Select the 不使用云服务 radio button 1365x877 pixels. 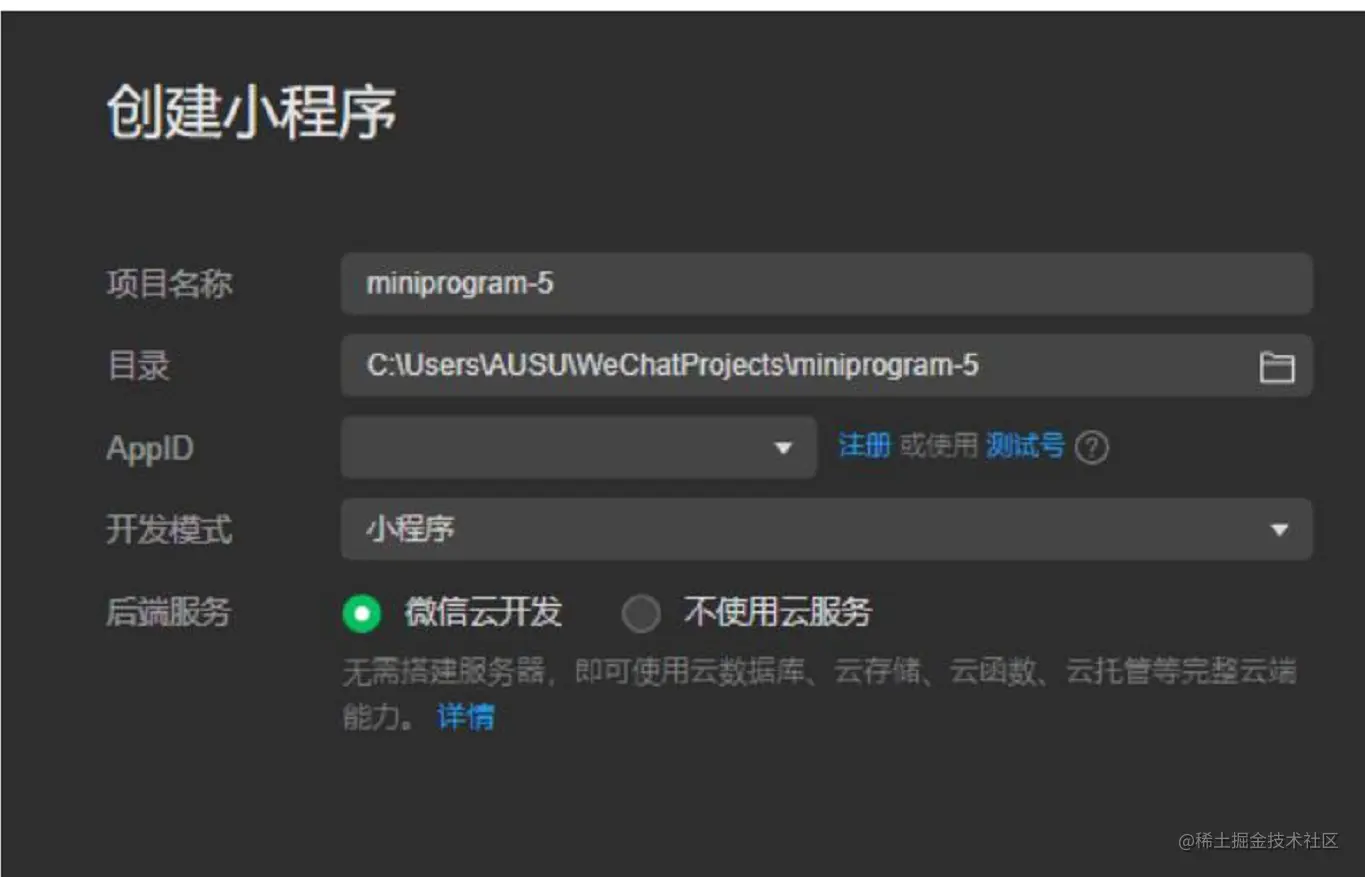(x=642, y=613)
